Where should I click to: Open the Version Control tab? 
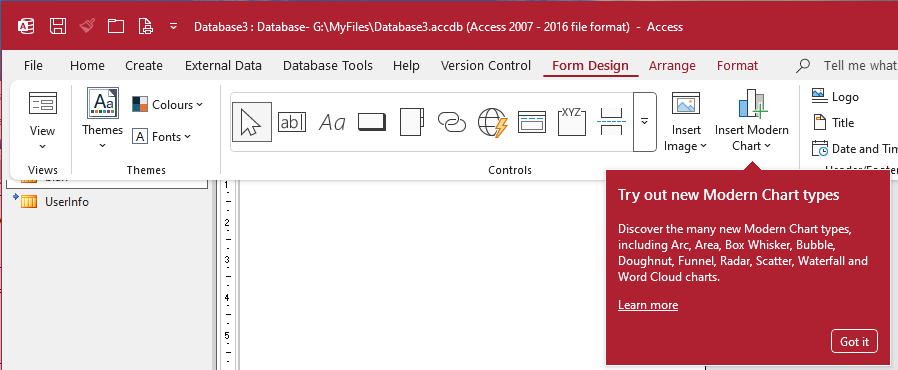tap(486, 66)
